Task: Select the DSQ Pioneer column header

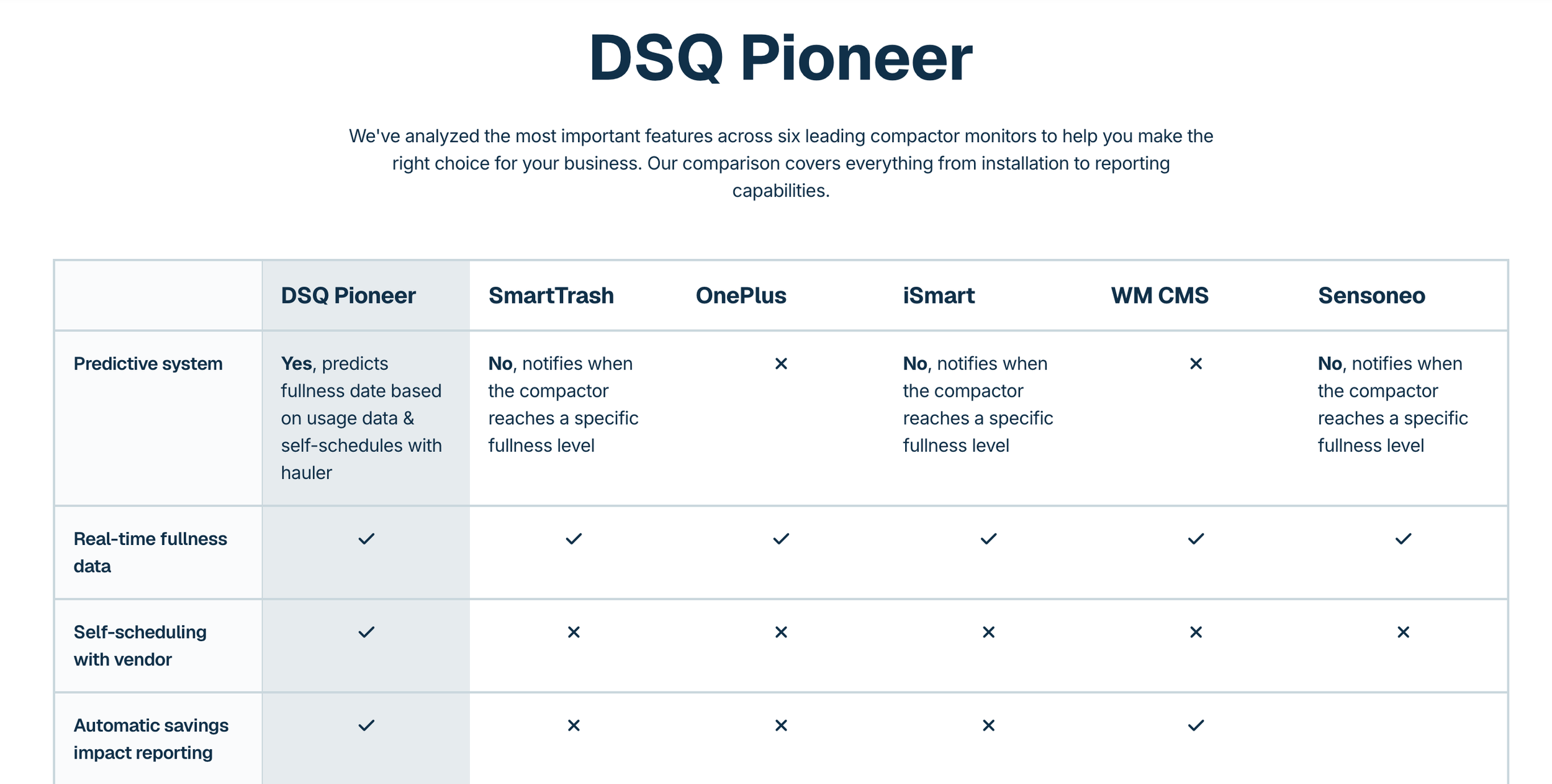Action: [348, 295]
